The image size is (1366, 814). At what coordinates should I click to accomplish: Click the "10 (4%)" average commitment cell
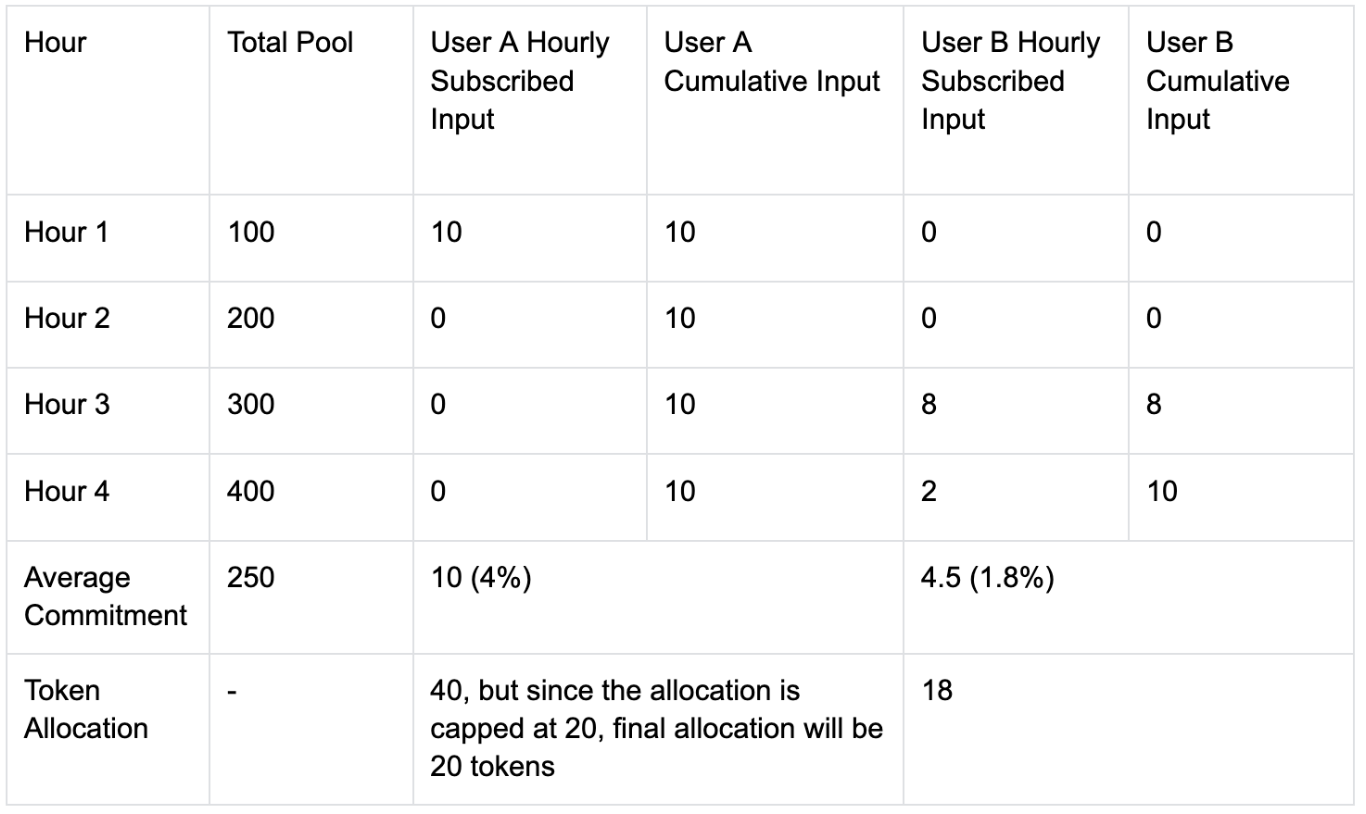[x=480, y=579]
